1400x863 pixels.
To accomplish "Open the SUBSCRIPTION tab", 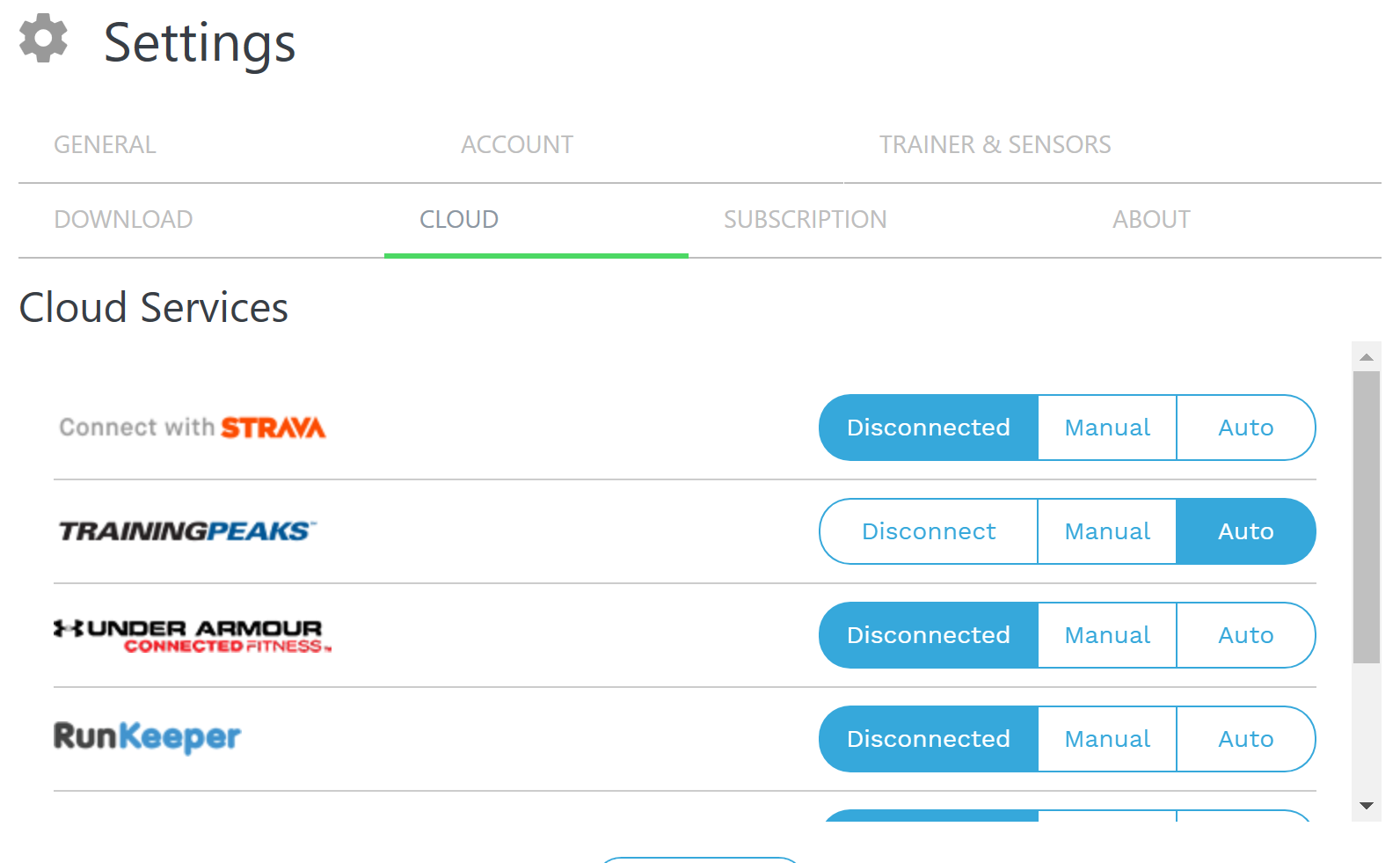I will click(x=805, y=219).
